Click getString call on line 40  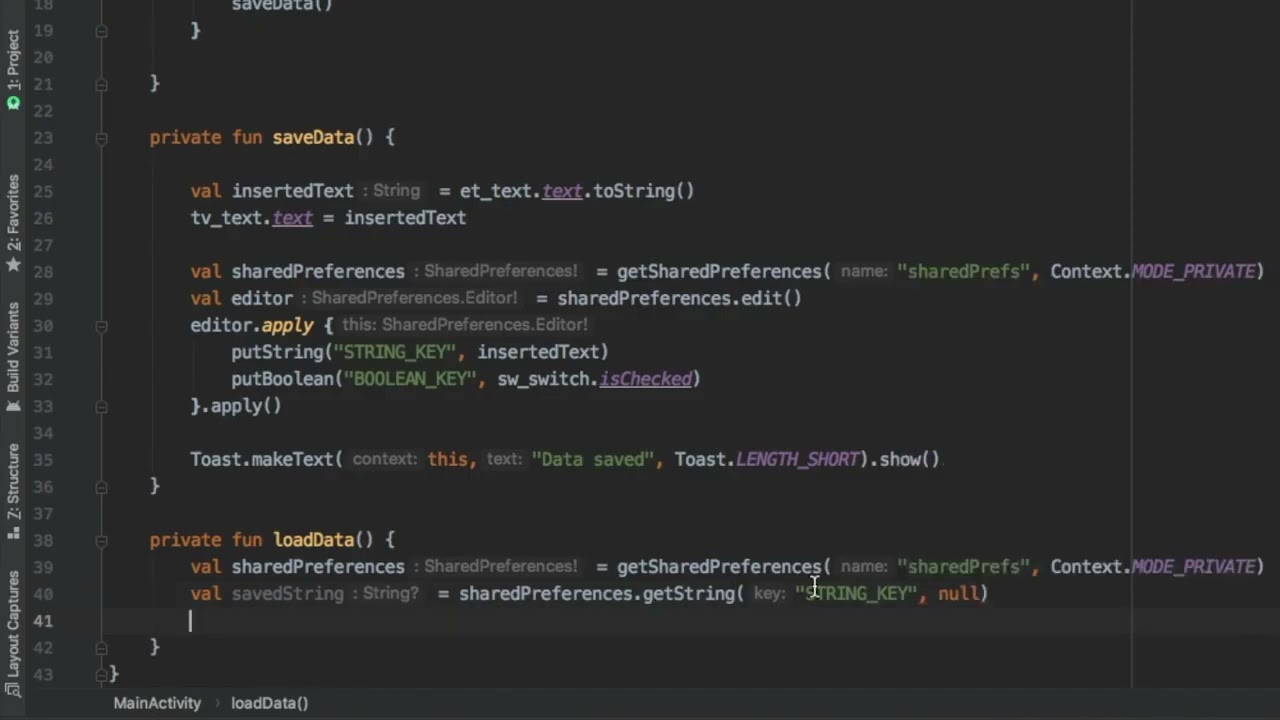(688, 594)
